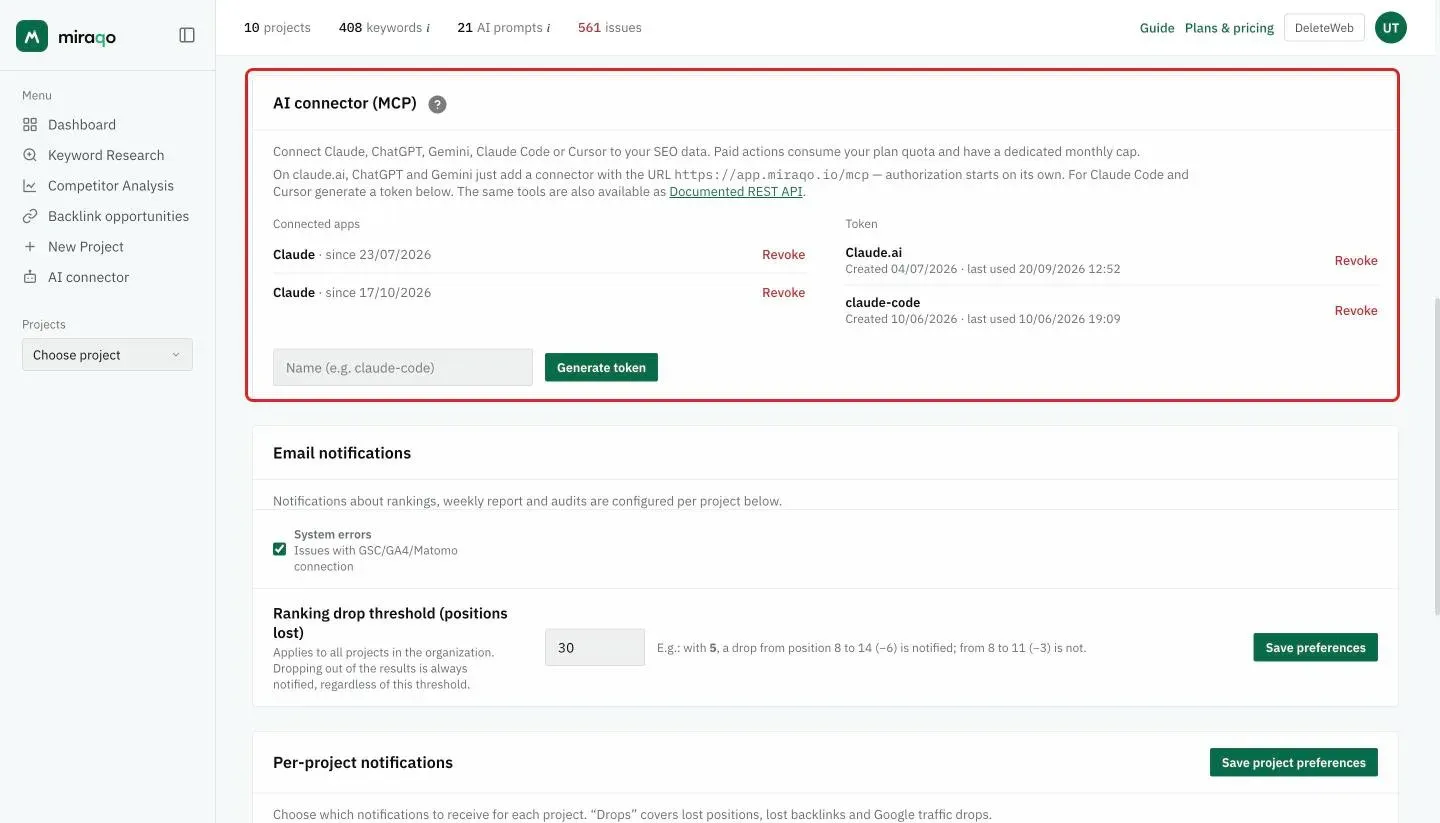Click the Save project preferences button
1440x823 pixels.
click(1293, 762)
